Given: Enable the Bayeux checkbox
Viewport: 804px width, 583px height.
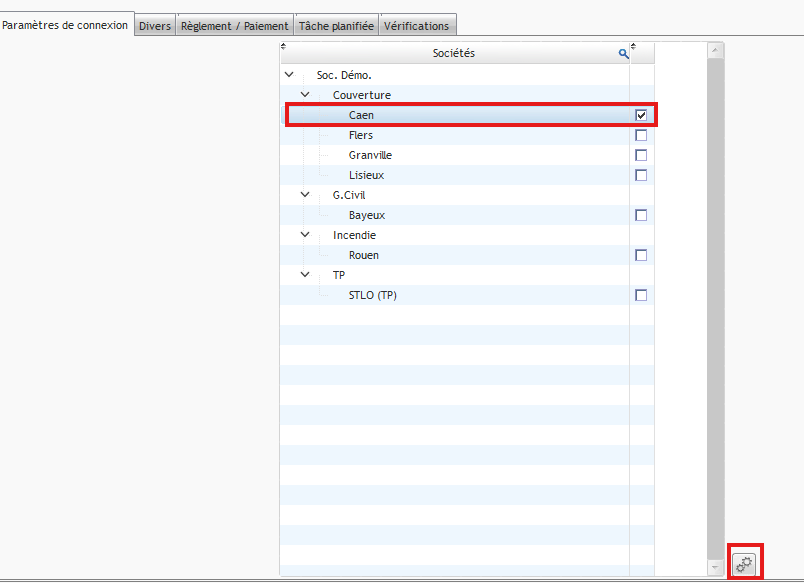Looking at the screenshot, I should [641, 215].
